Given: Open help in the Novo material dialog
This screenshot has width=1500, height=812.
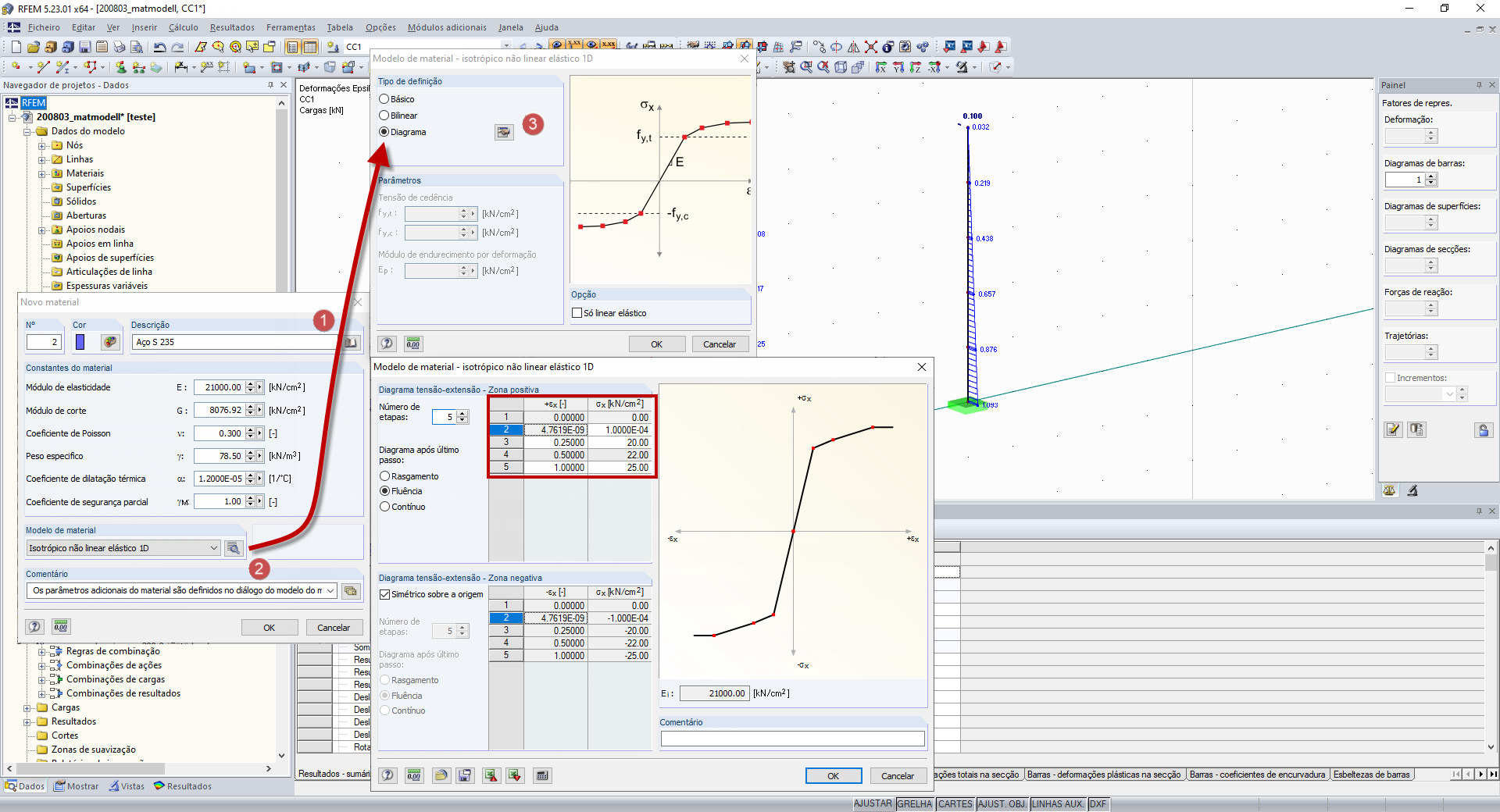Looking at the screenshot, I should [34, 626].
